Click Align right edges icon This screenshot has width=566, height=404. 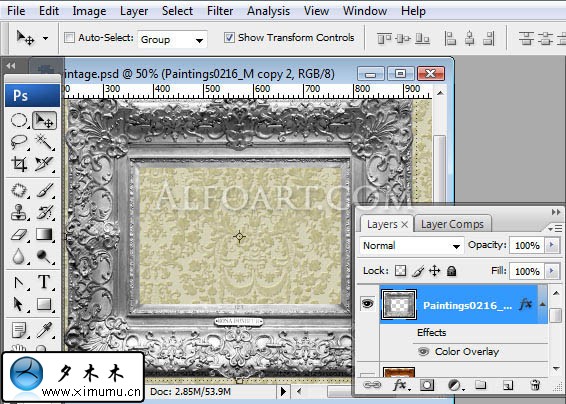(488, 38)
